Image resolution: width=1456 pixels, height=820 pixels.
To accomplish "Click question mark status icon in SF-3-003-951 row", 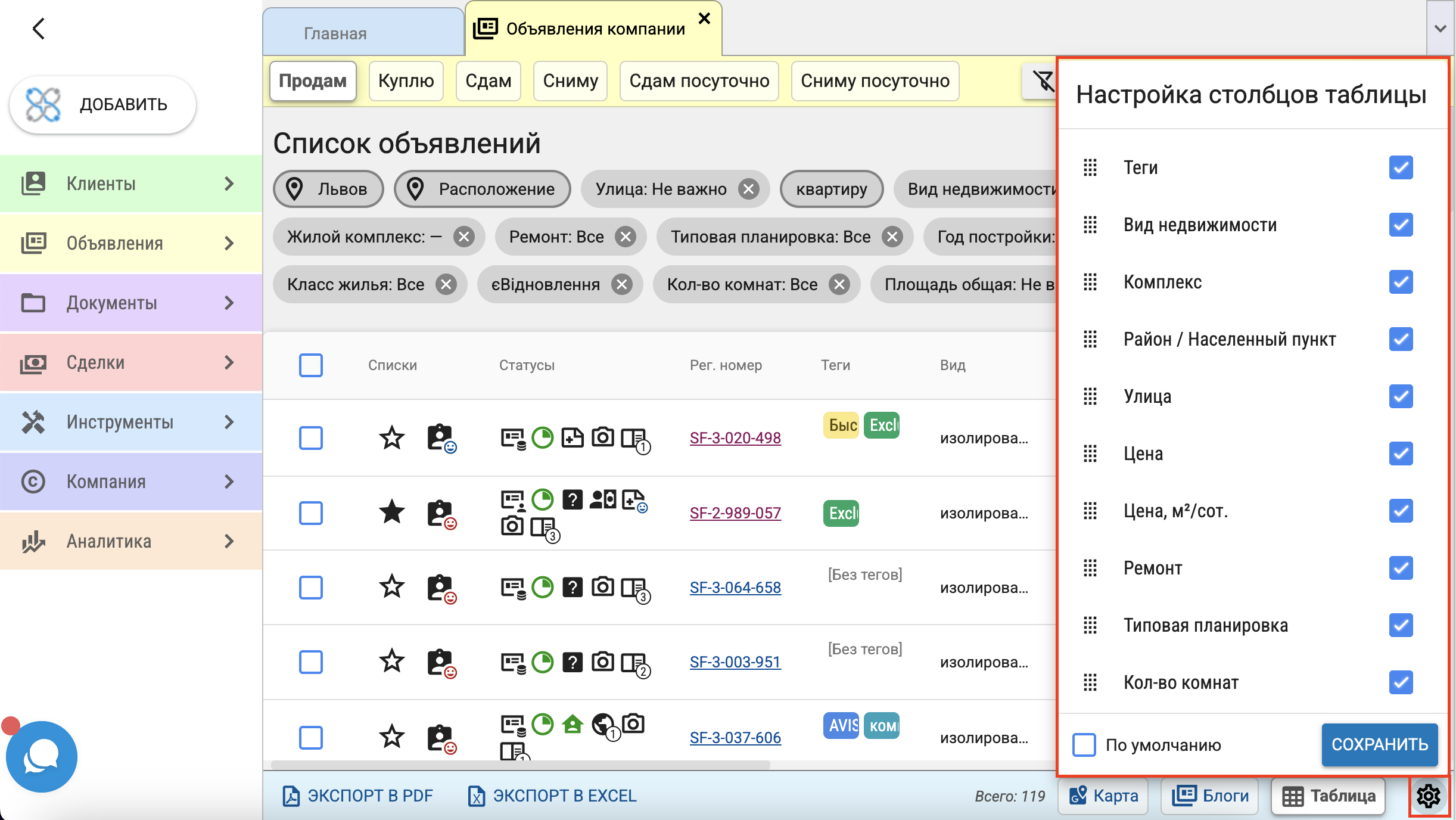I will point(573,662).
